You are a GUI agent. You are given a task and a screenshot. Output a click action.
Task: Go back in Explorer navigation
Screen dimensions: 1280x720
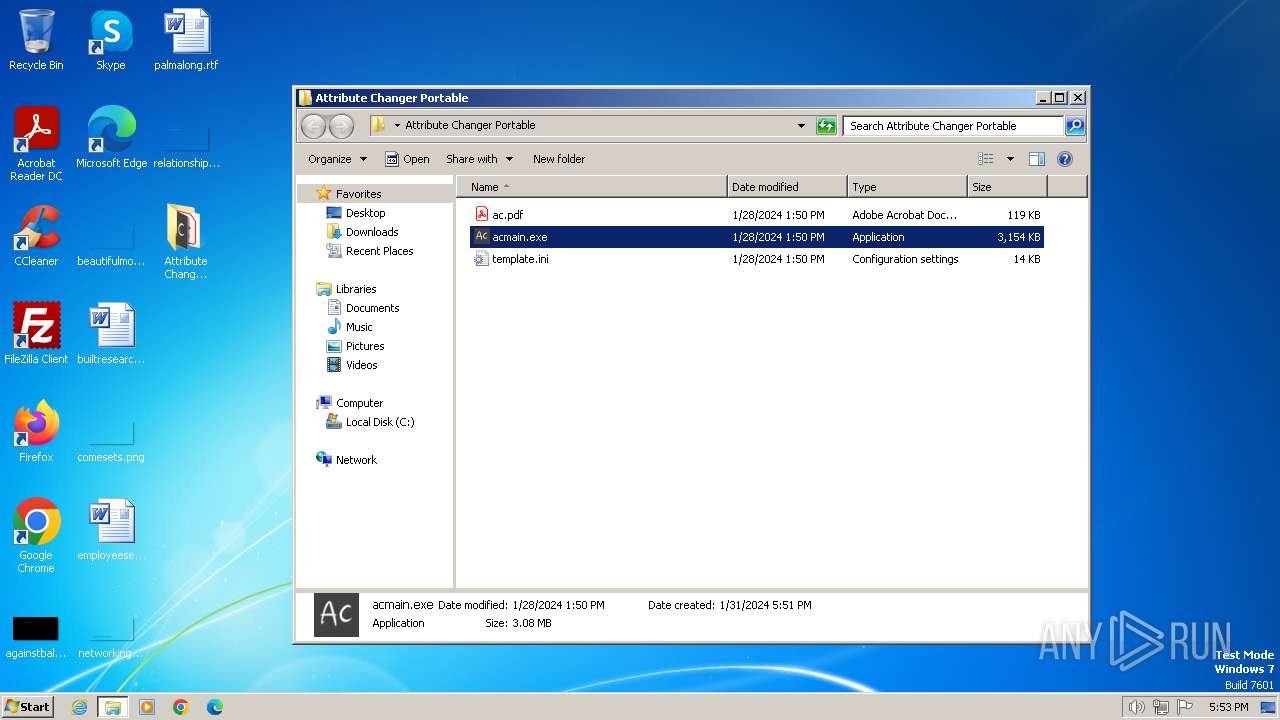[x=313, y=126]
